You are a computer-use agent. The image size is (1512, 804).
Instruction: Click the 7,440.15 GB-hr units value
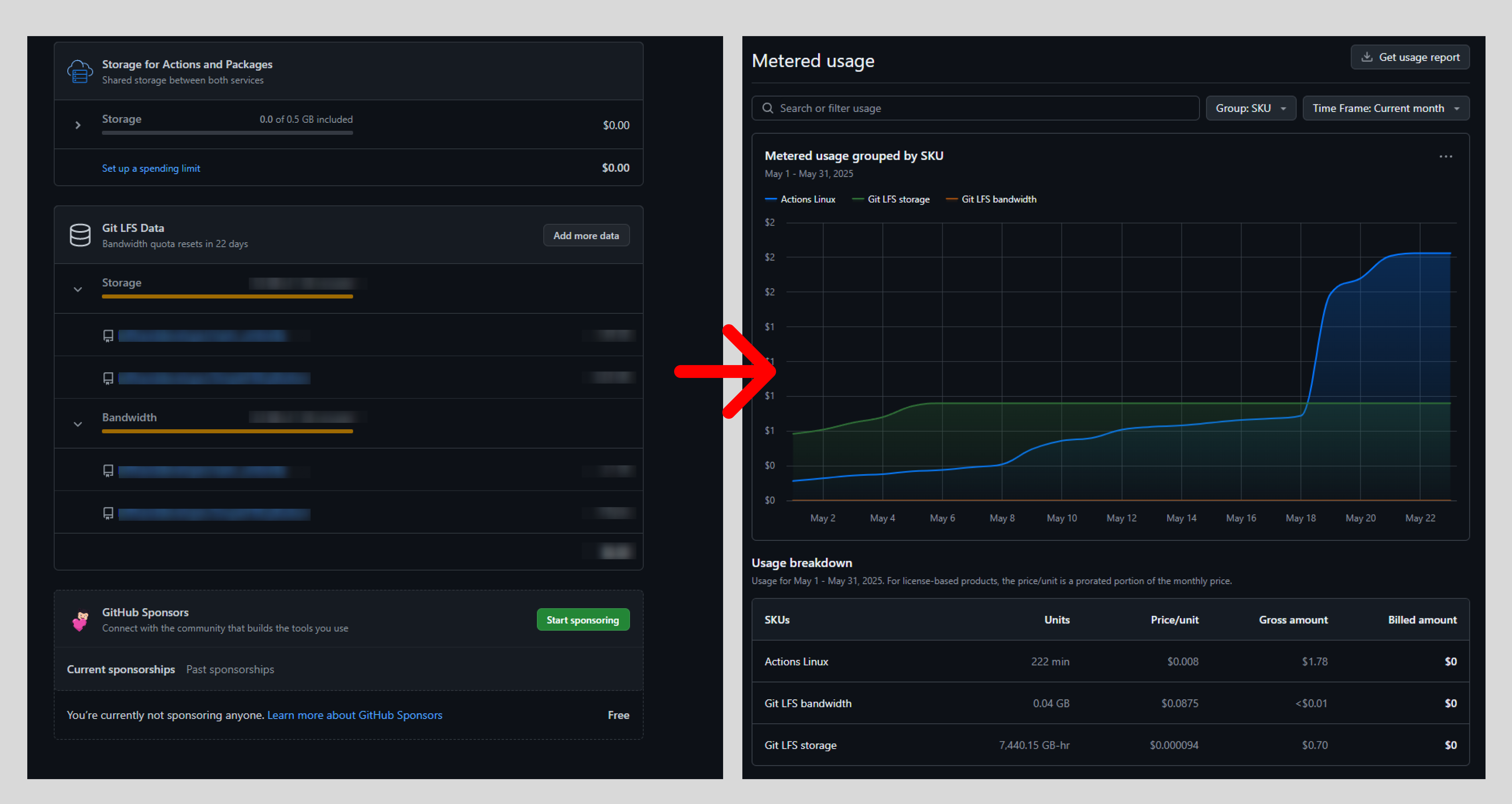point(1034,745)
